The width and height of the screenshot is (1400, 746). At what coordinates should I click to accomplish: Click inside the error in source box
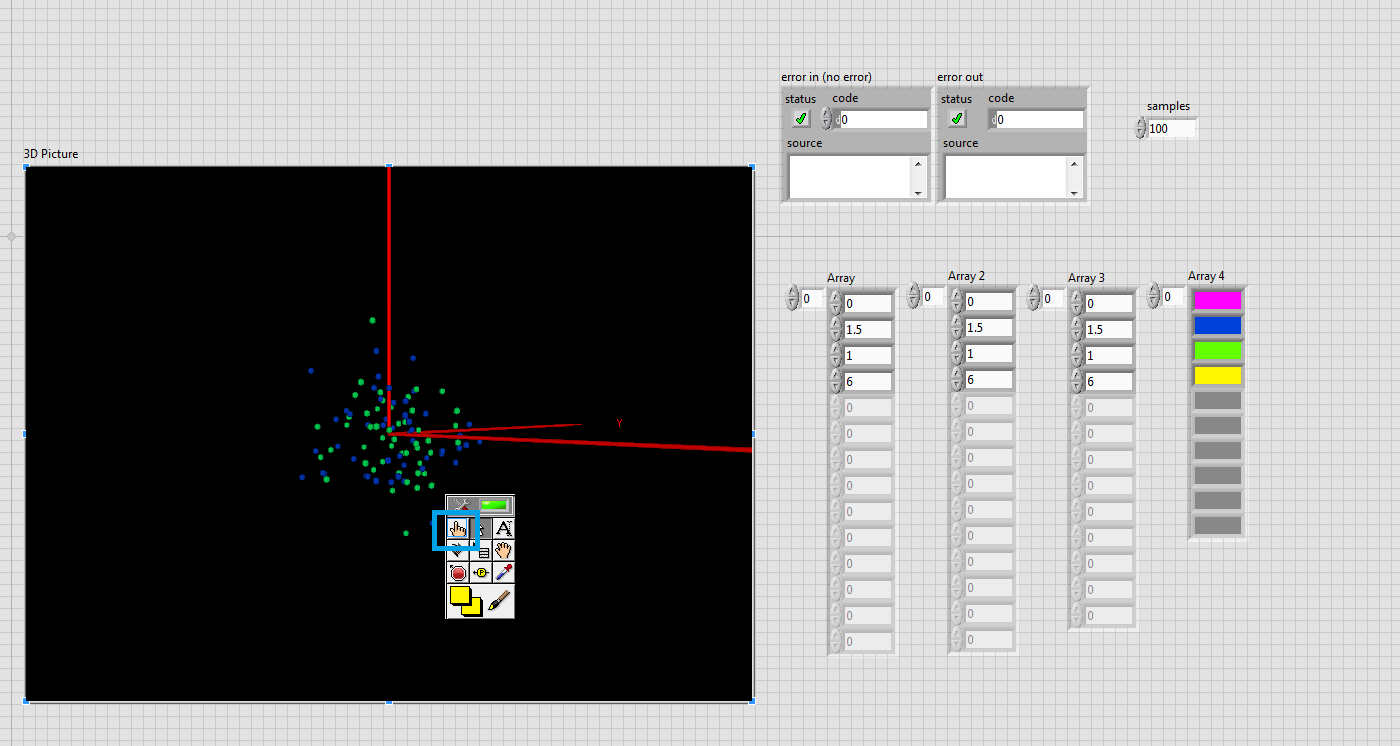pyautogui.click(x=850, y=177)
